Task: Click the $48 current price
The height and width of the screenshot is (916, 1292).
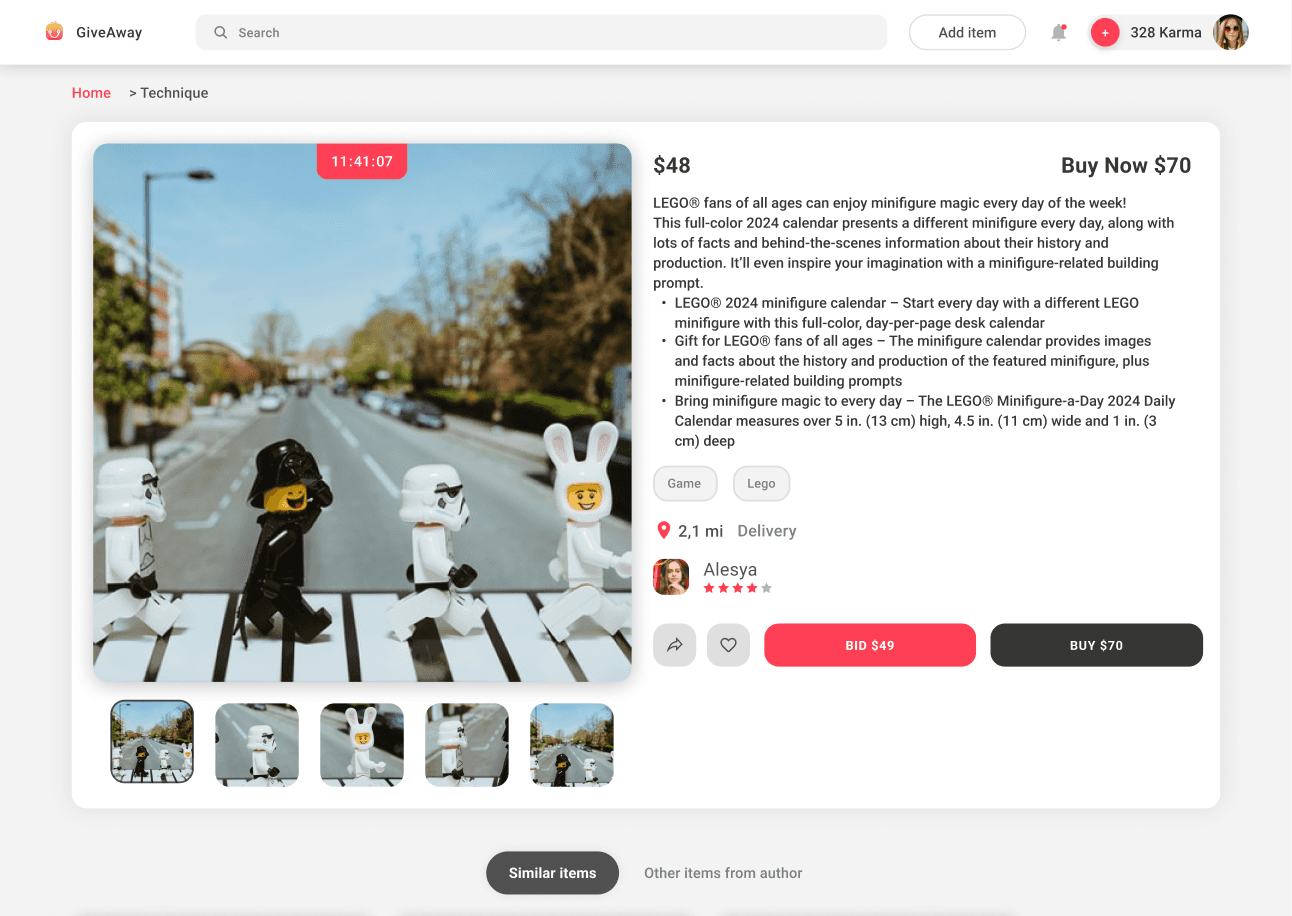Action: pyautogui.click(x=672, y=166)
